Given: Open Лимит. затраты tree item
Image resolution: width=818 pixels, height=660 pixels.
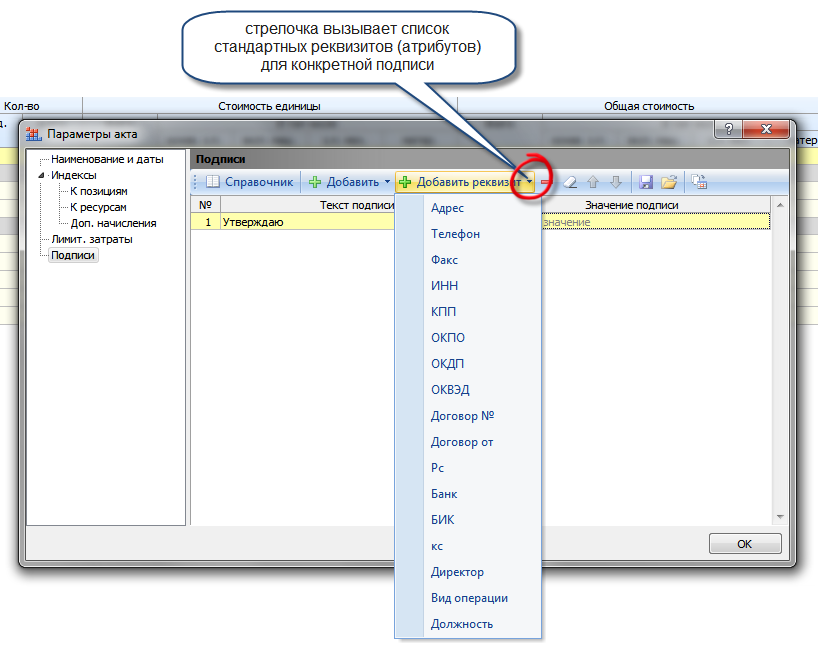Looking at the screenshot, I should (x=91, y=239).
